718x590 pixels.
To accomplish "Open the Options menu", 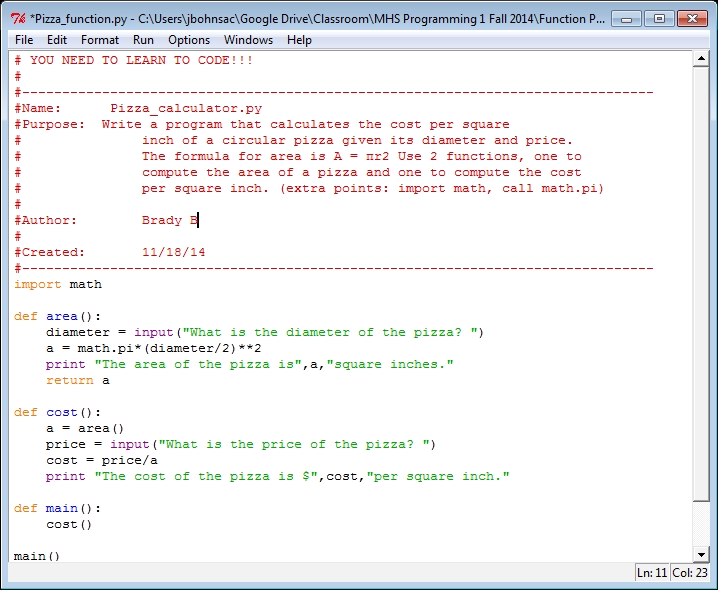I will coord(189,40).
